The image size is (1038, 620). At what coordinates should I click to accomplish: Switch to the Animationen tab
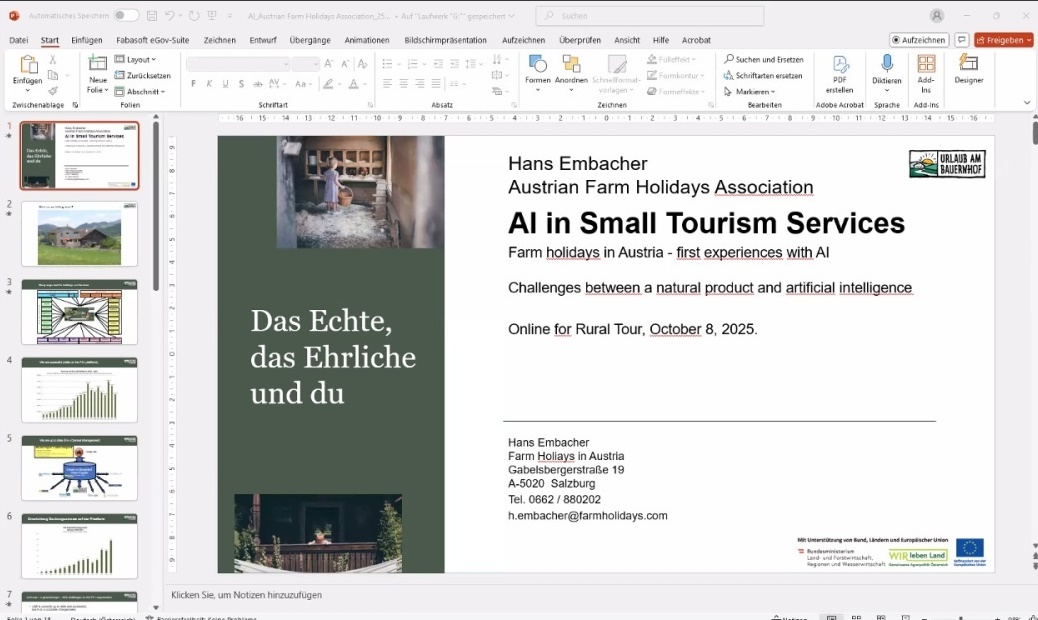(x=366, y=40)
